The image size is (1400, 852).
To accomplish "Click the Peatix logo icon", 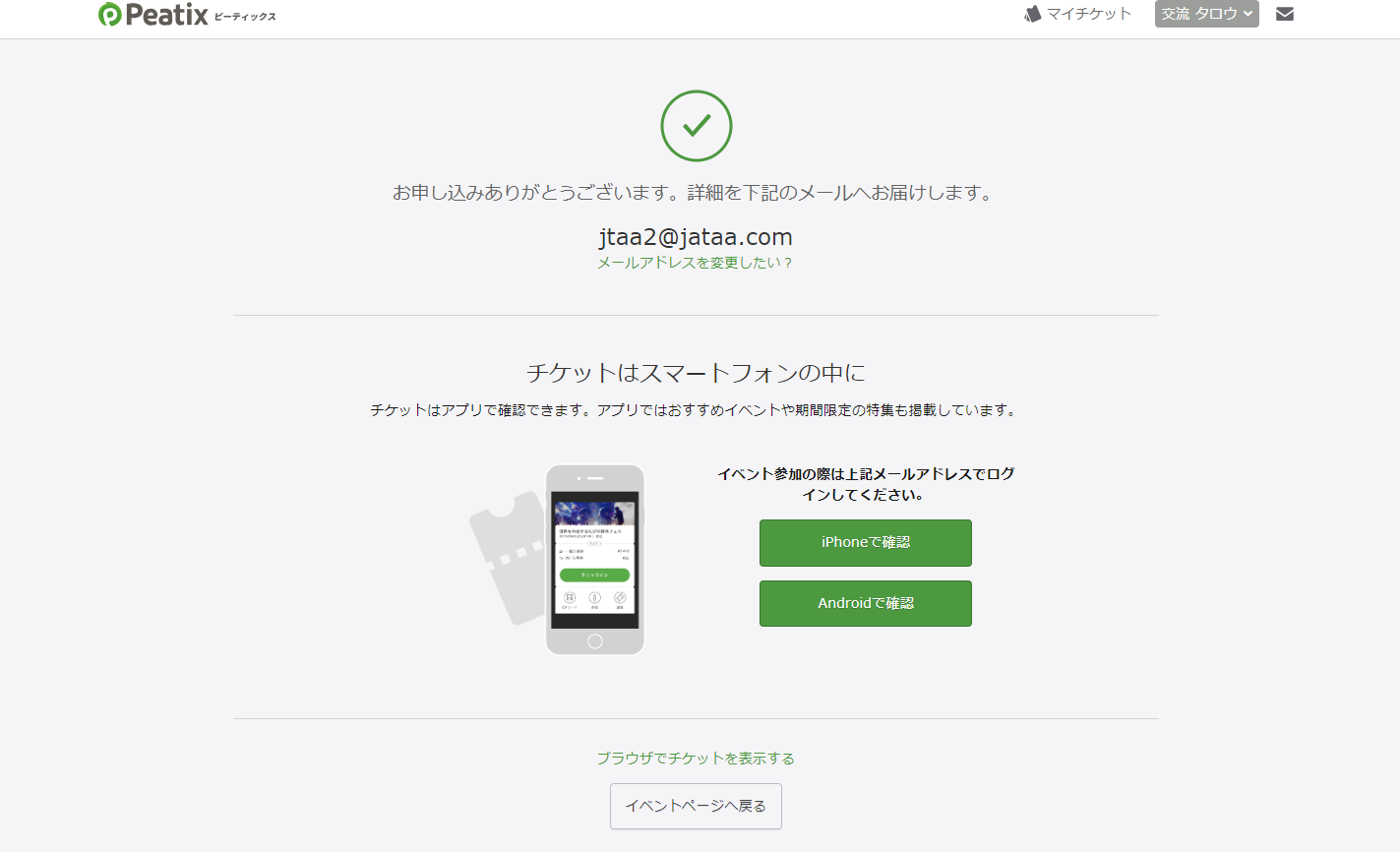I will [x=110, y=14].
